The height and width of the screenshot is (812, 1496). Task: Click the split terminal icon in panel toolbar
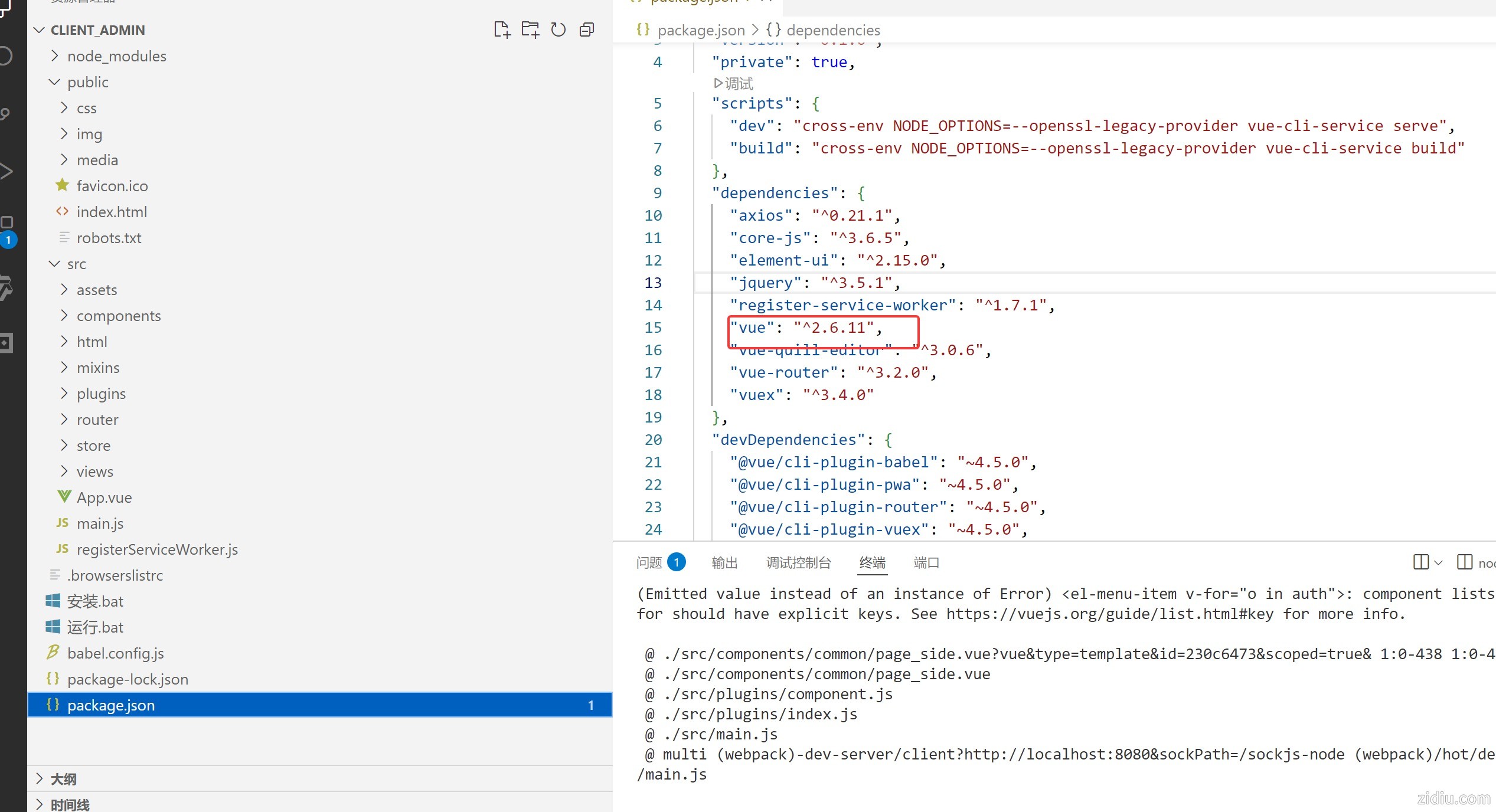1420,562
